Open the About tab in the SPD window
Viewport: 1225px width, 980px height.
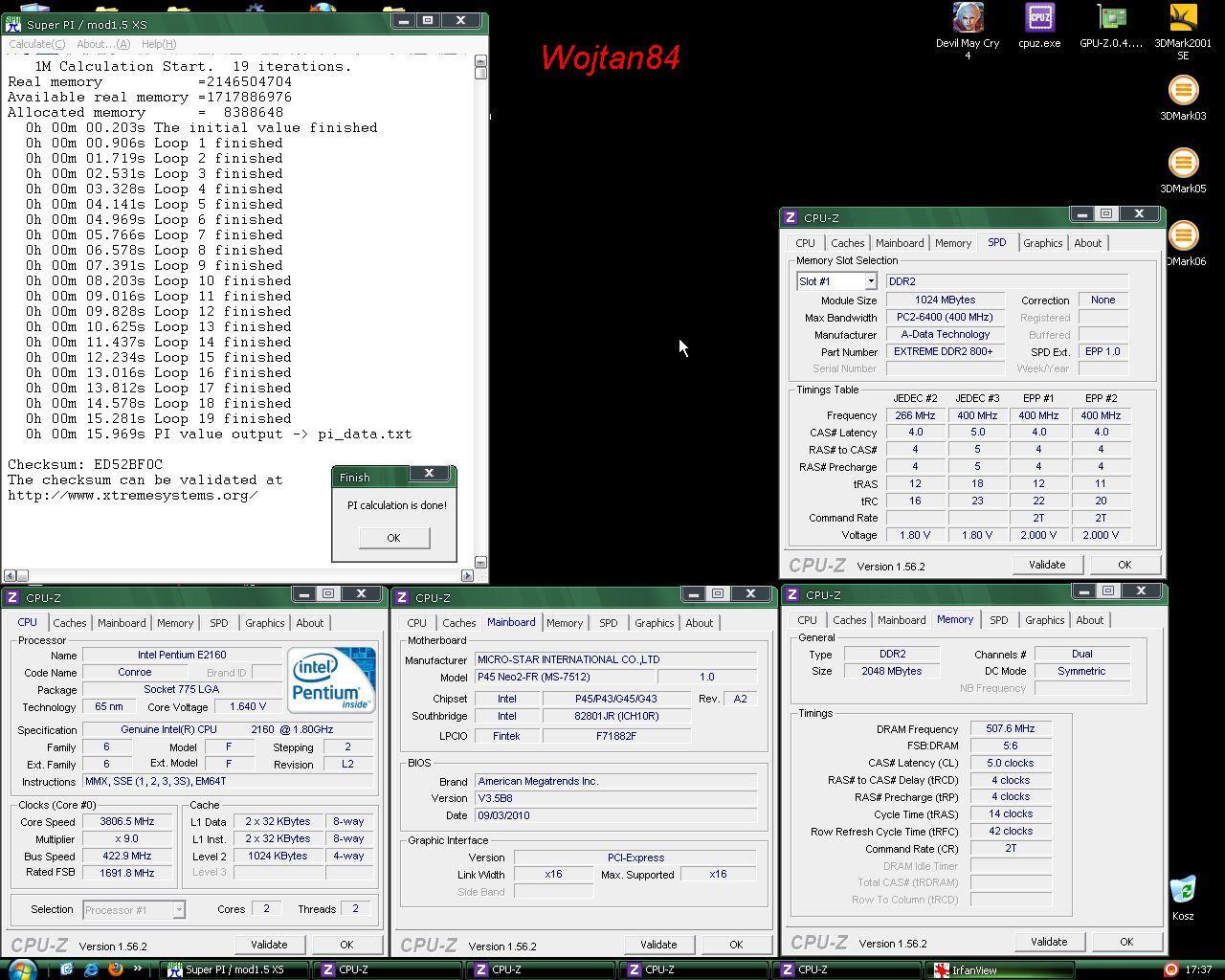pos(1087,243)
